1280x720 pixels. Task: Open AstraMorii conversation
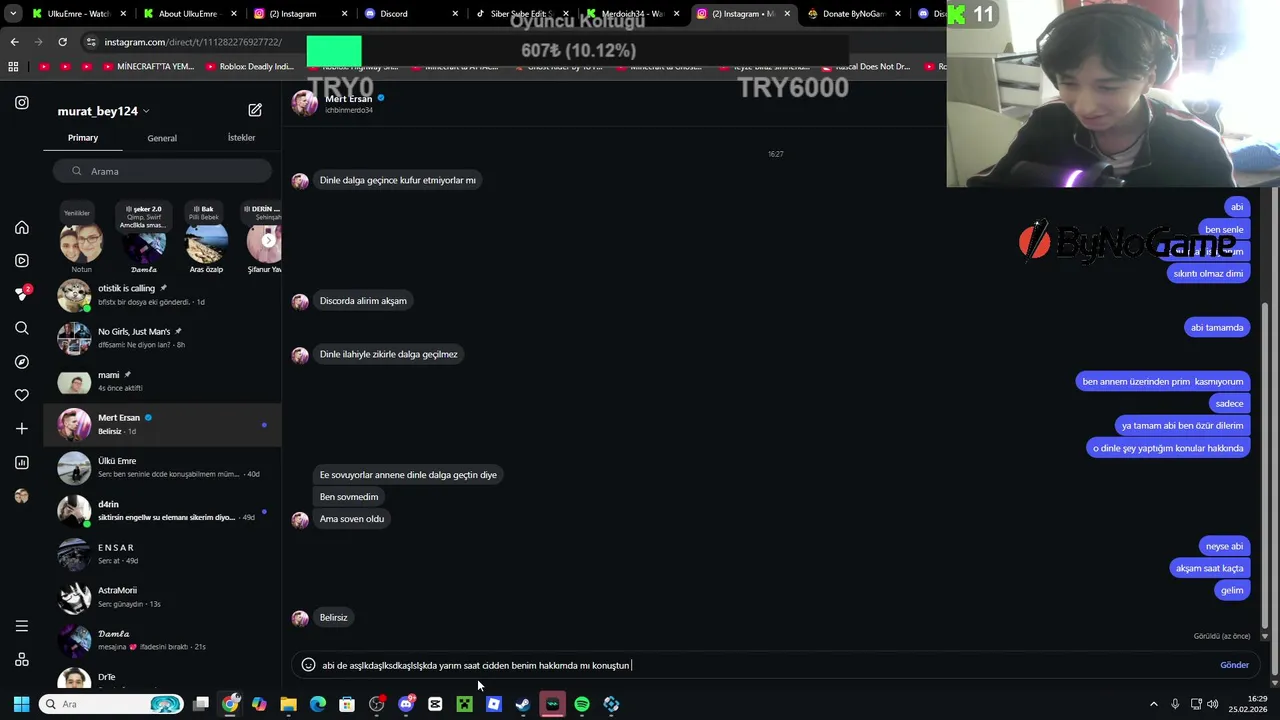(x=162, y=597)
